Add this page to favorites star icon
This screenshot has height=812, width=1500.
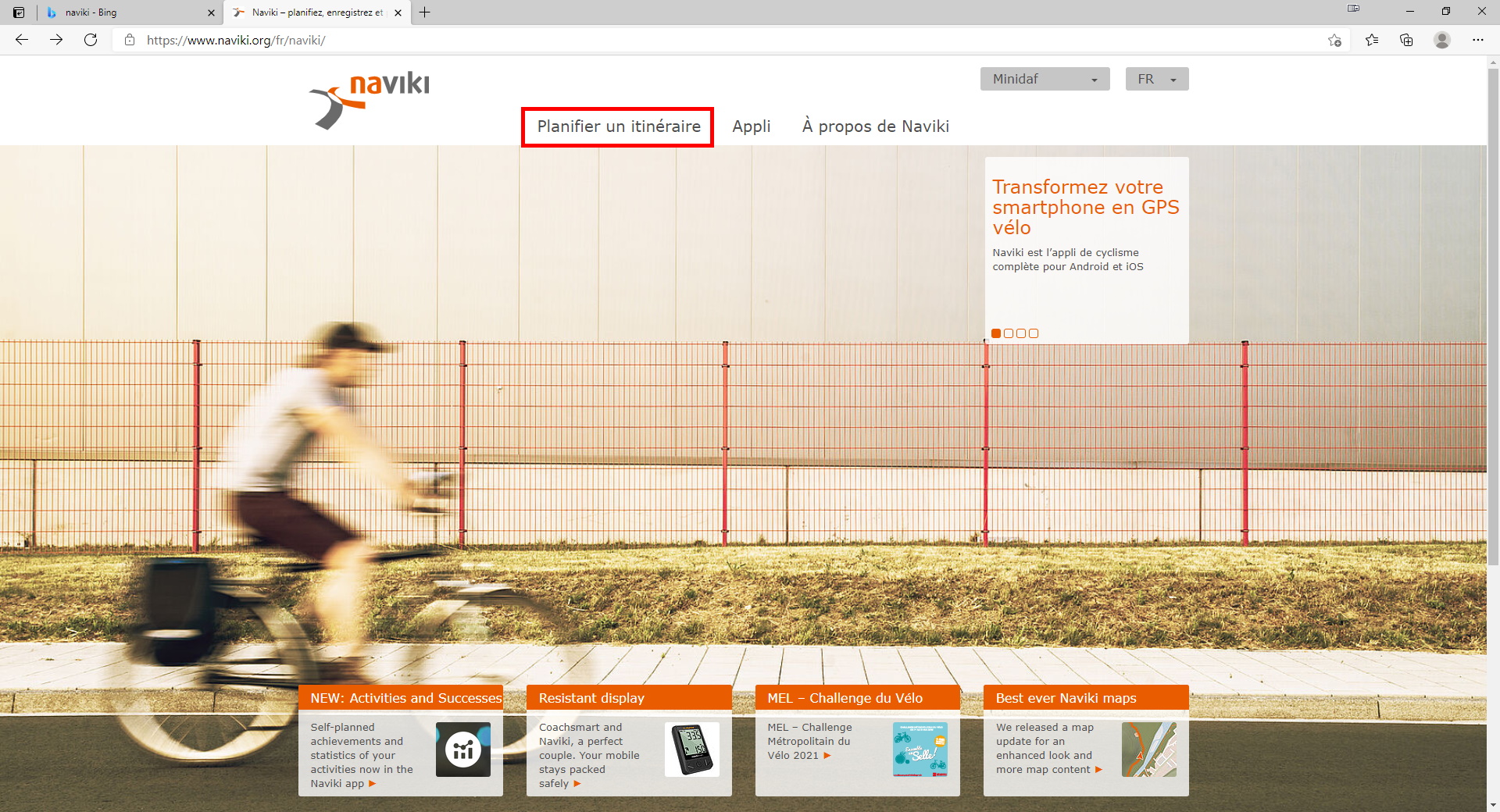click(x=1334, y=40)
